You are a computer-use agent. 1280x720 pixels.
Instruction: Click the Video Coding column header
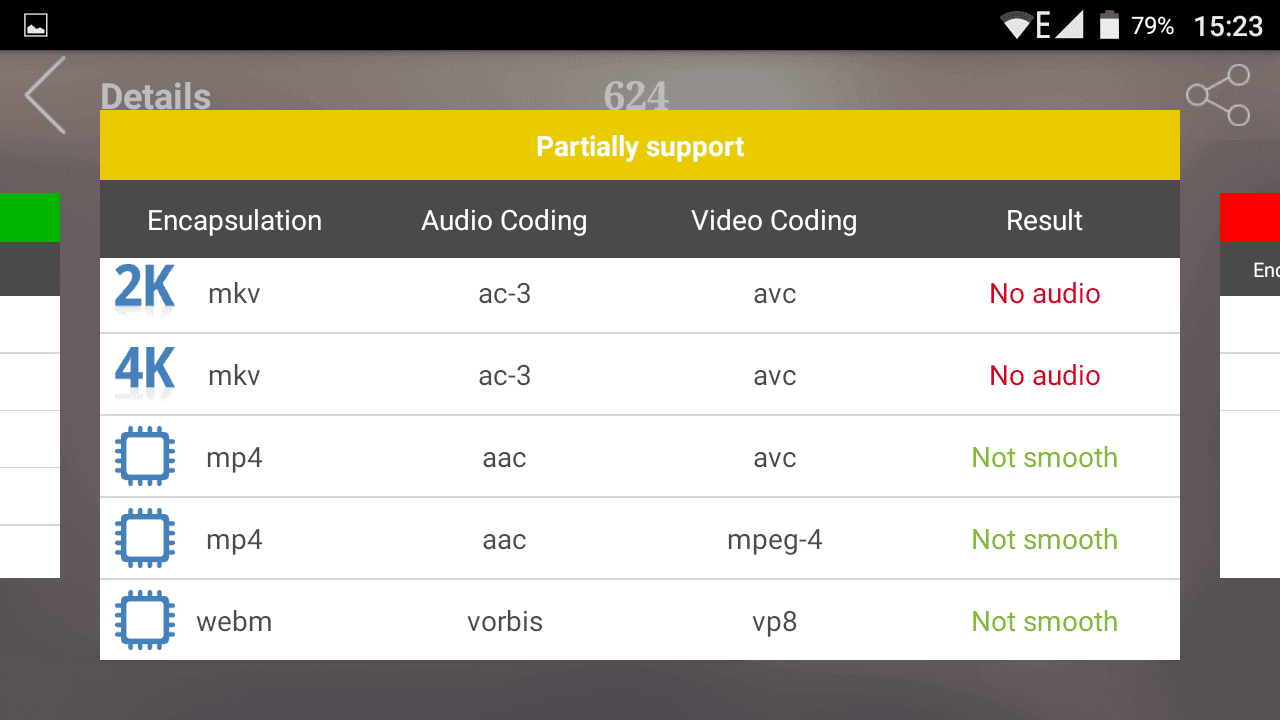coord(774,221)
